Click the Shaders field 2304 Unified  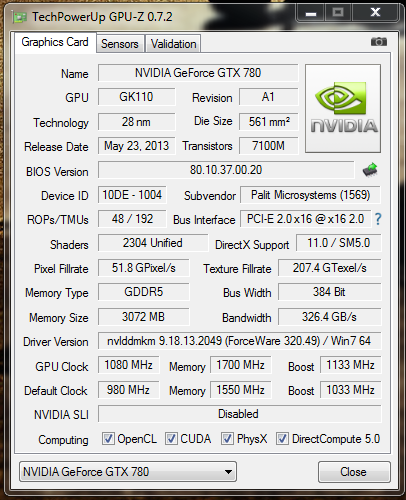pyautogui.click(x=153, y=243)
